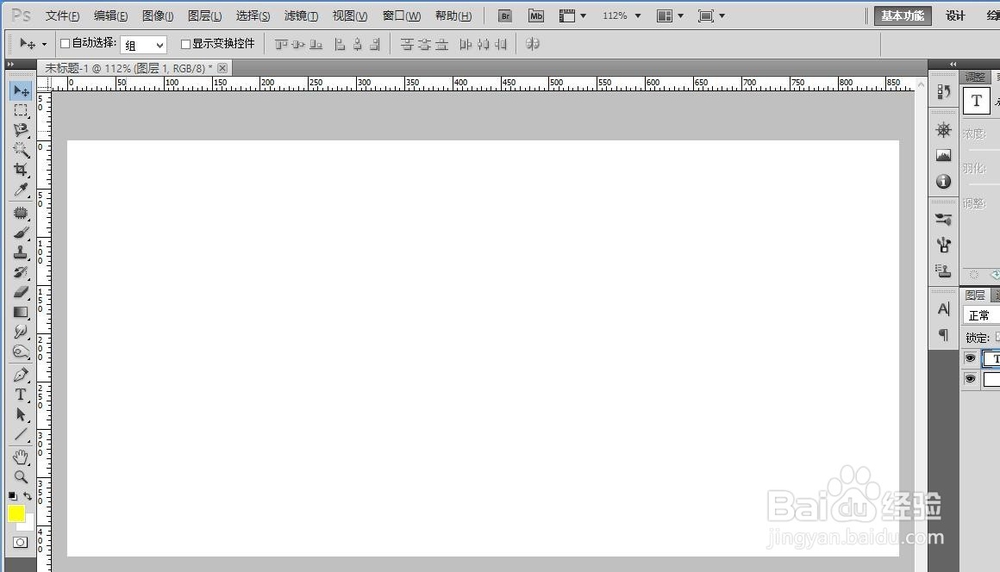
Task: Click the Auto-Align Layers icon
Action: pyautogui.click(x=533, y=44)
